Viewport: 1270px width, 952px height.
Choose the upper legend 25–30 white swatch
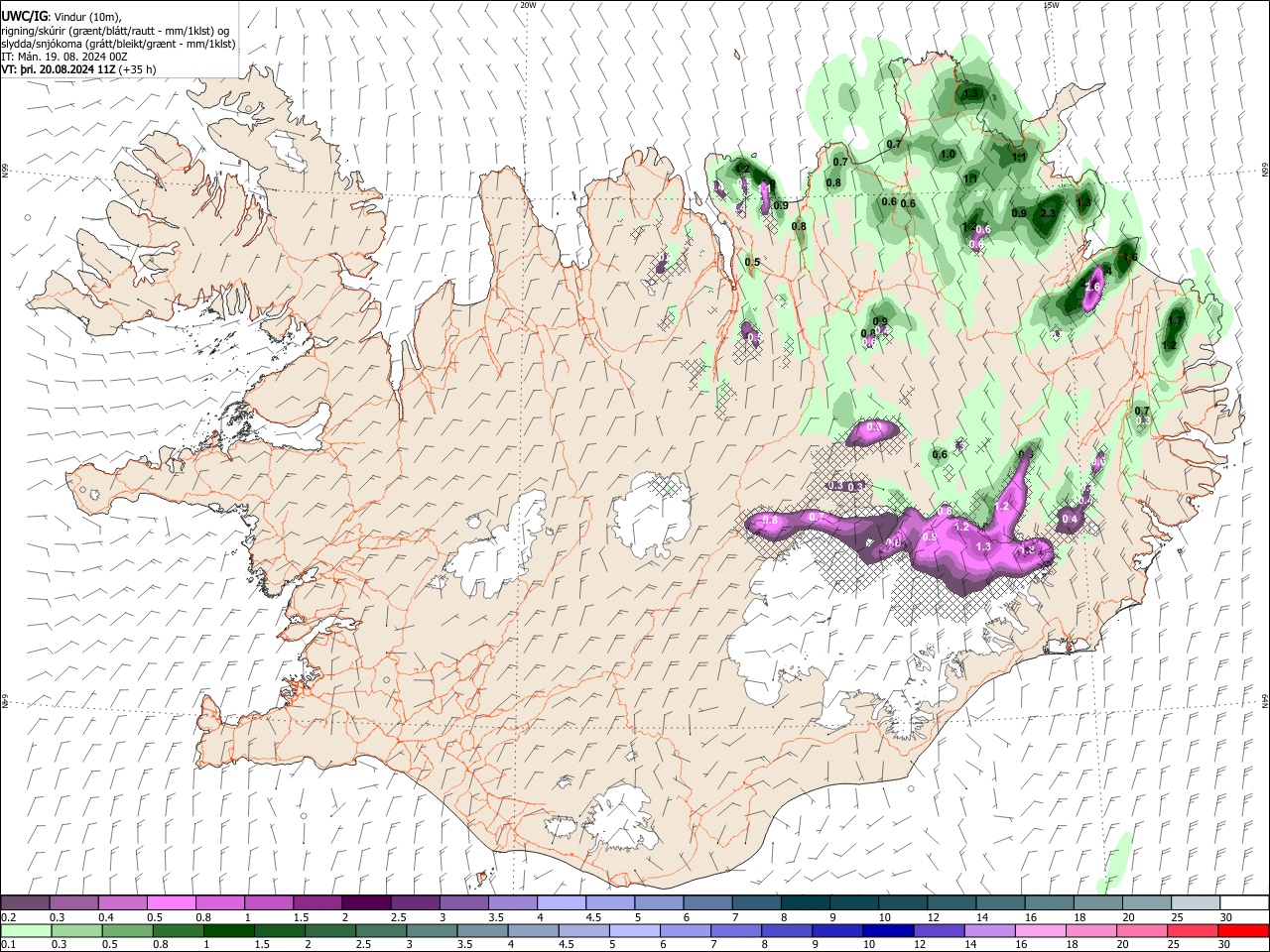[x=1196, y=903]
